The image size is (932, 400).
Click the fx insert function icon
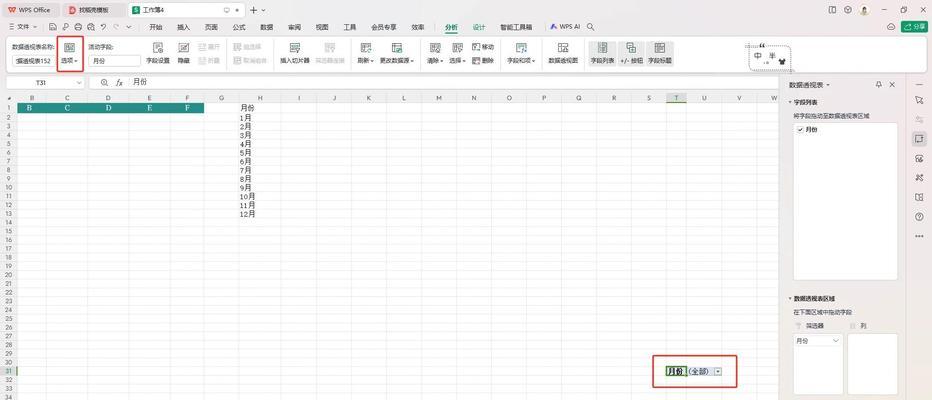pos(119,83)
